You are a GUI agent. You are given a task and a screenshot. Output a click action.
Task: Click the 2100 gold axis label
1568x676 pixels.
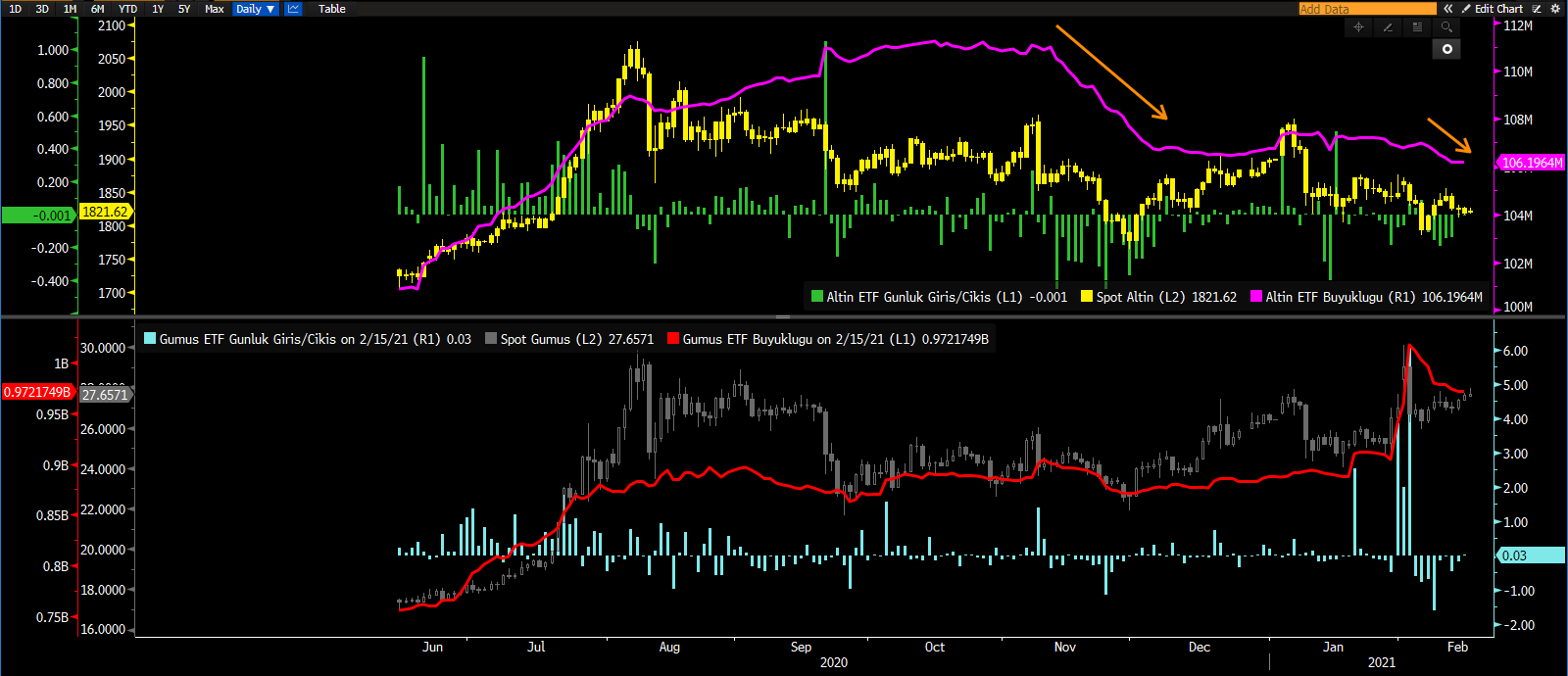pyautogui.click(x=112, y=25)
